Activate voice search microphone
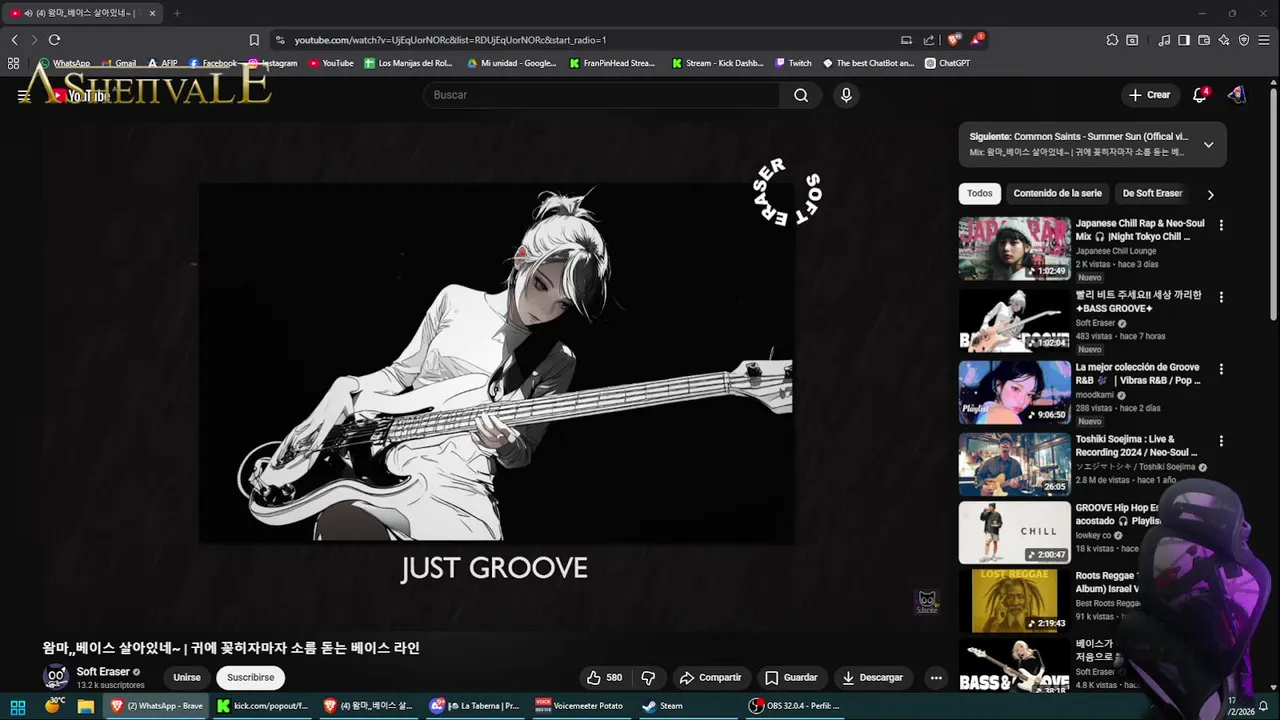Screen dimensions: 1280x720 click(846, 95)
